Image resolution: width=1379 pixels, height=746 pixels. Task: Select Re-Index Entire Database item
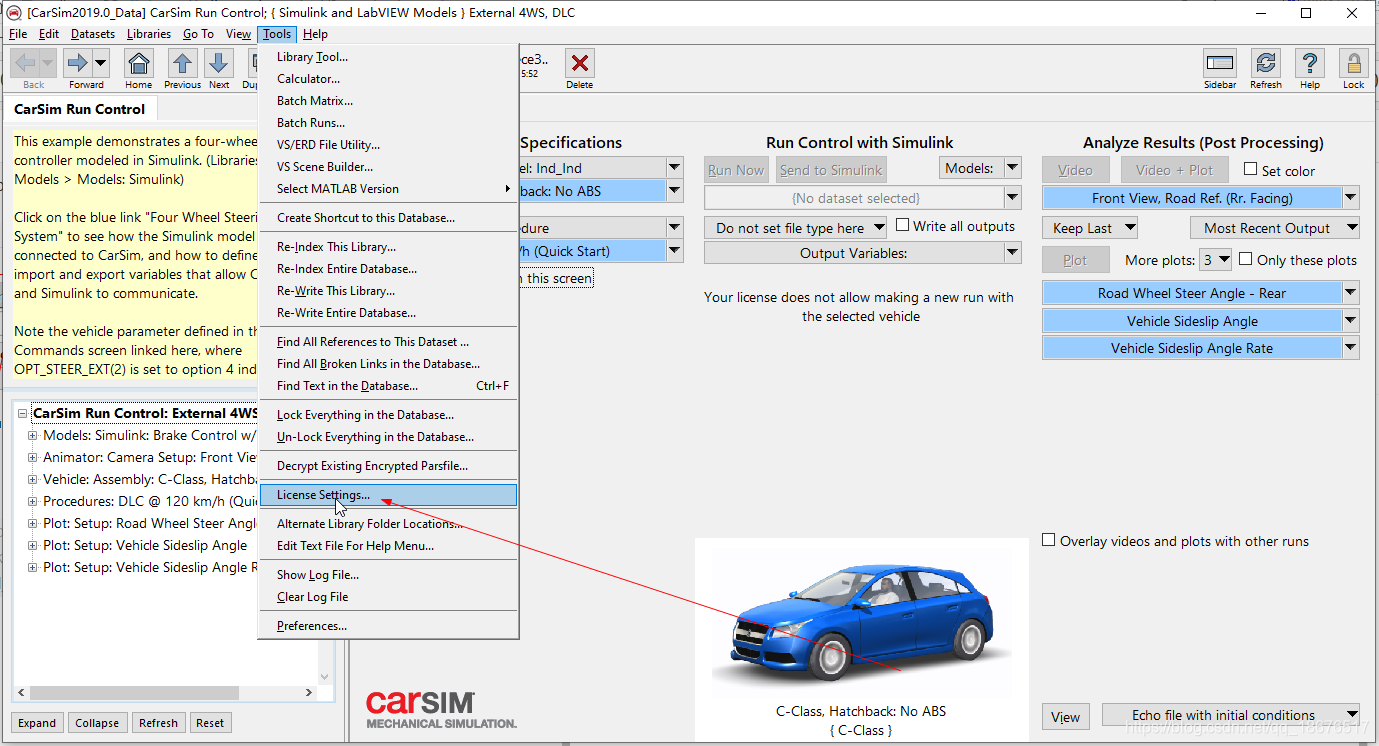pyautogui.click(x=388, y=269)
